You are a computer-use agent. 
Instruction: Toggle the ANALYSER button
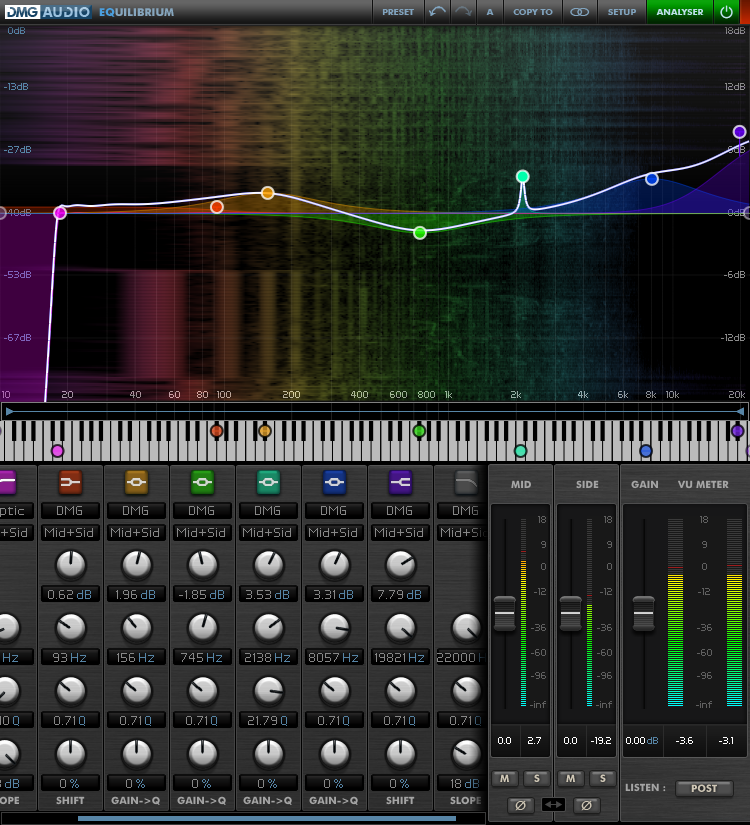click(679, 12)
